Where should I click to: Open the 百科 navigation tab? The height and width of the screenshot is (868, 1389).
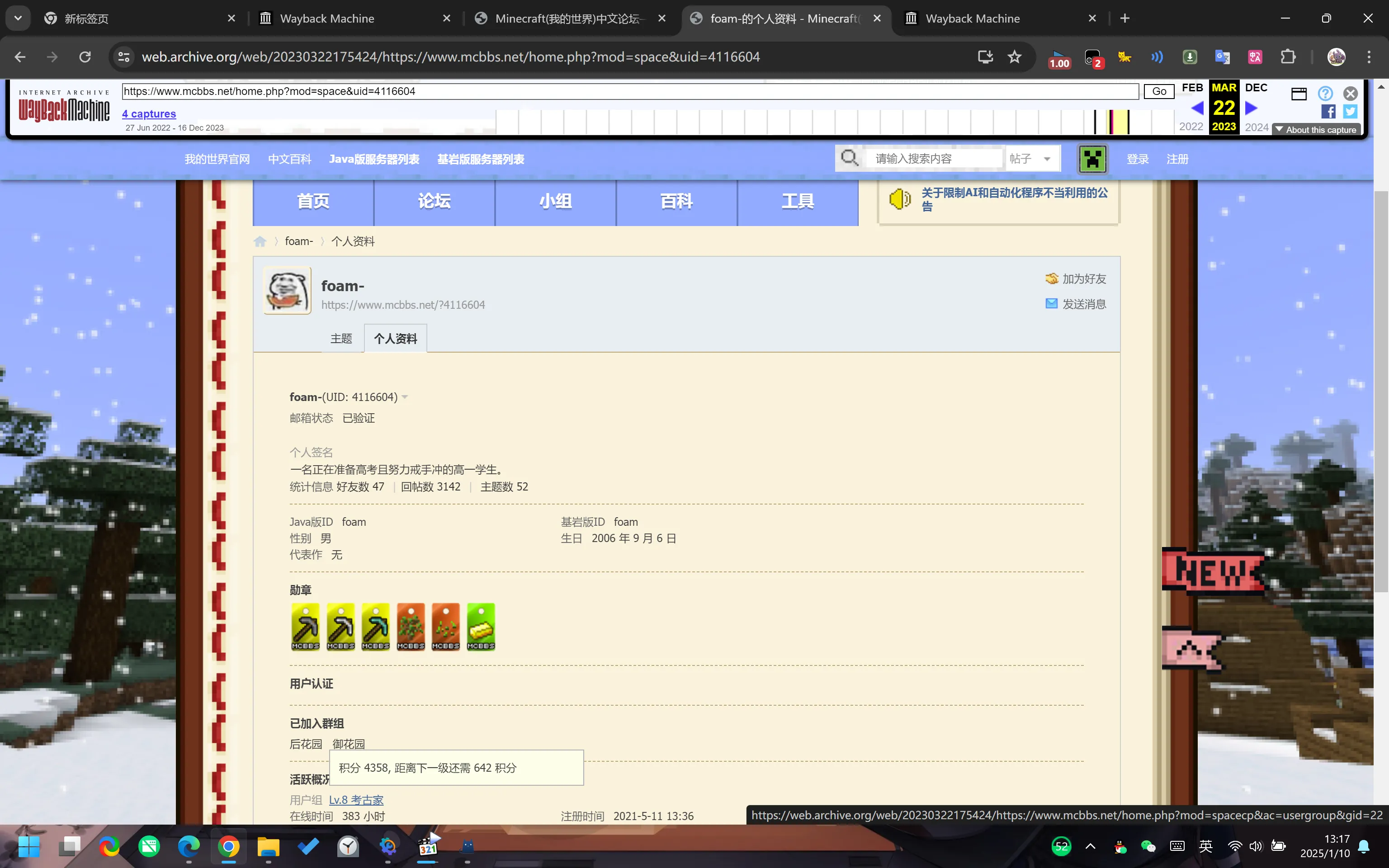[x=677, y=202]
